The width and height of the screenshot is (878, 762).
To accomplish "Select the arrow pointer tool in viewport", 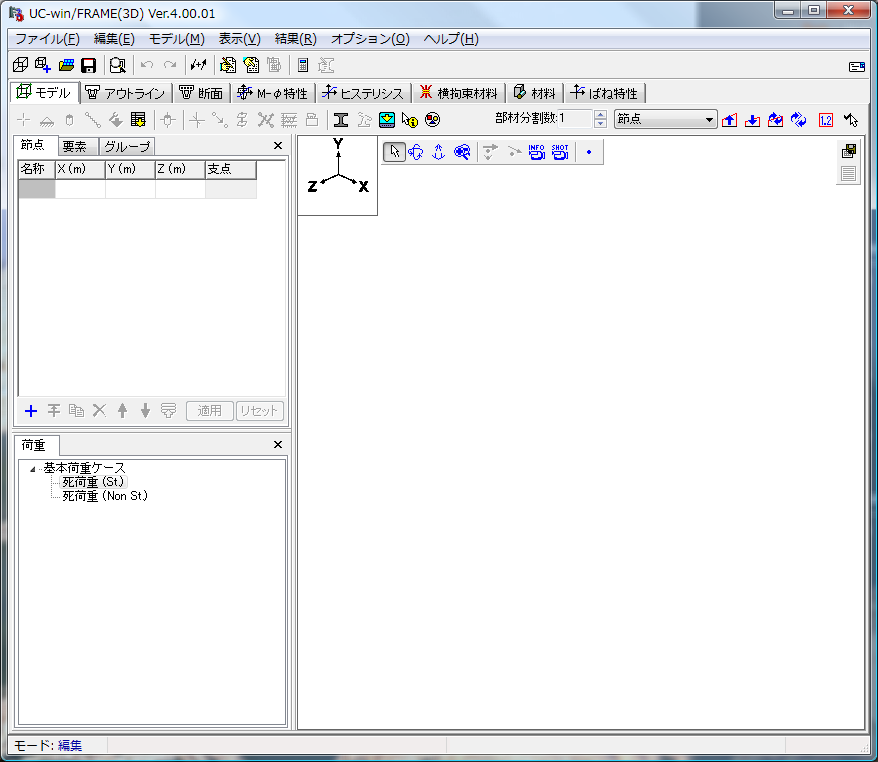I will (394, 152).
